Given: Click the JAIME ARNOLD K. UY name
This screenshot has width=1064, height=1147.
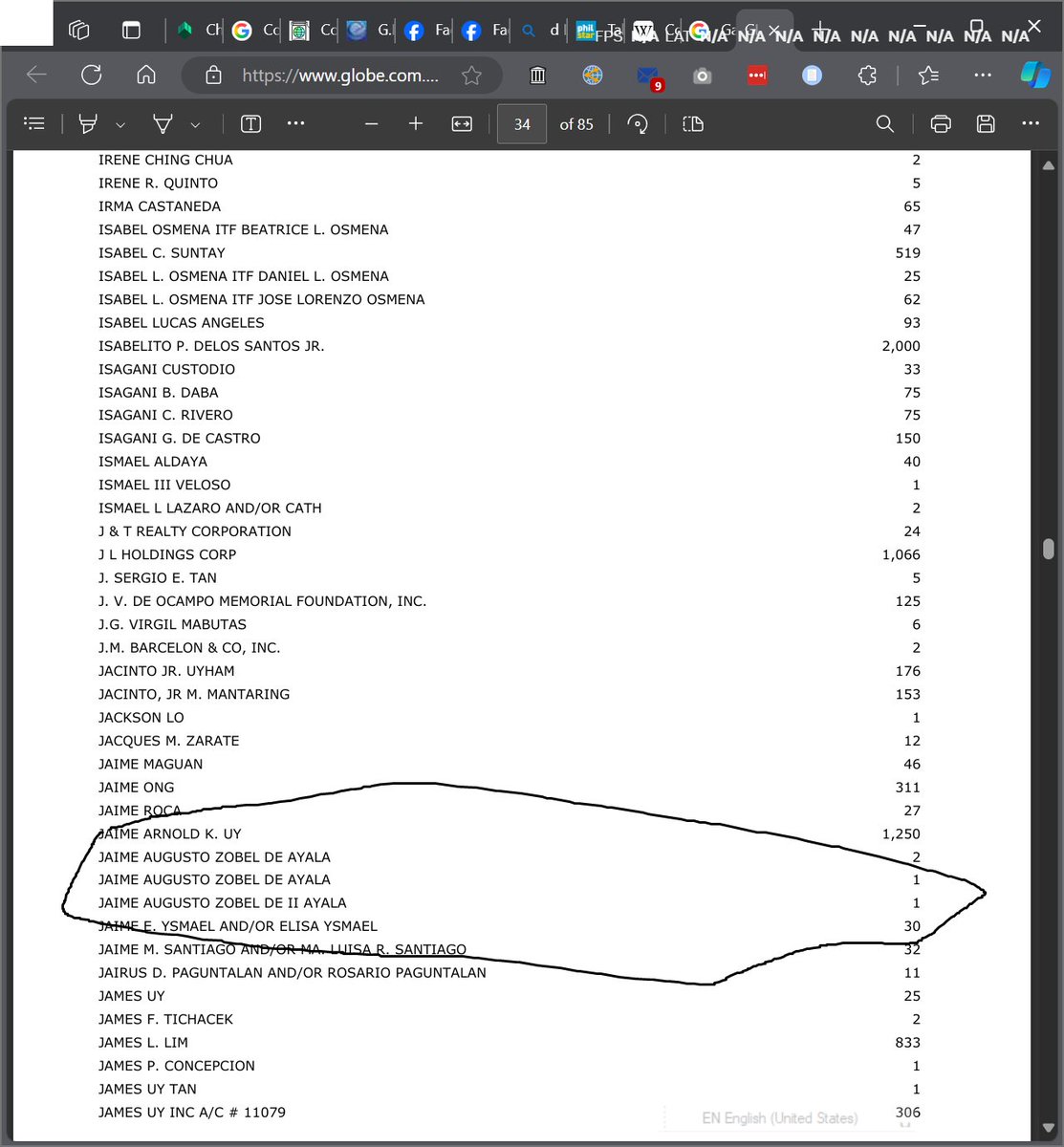Looking at the screenshot, I should pos(170,833).
